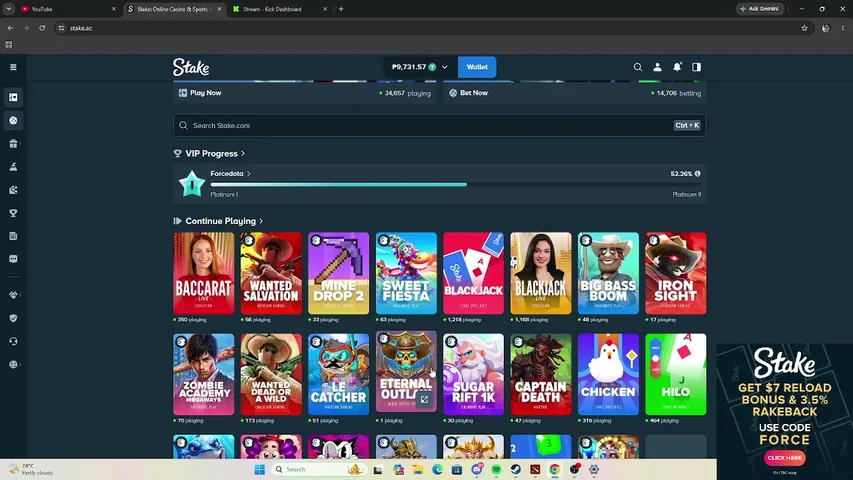Open the Wanted Dead or a Wild game
853x480 pixels.
271,374
